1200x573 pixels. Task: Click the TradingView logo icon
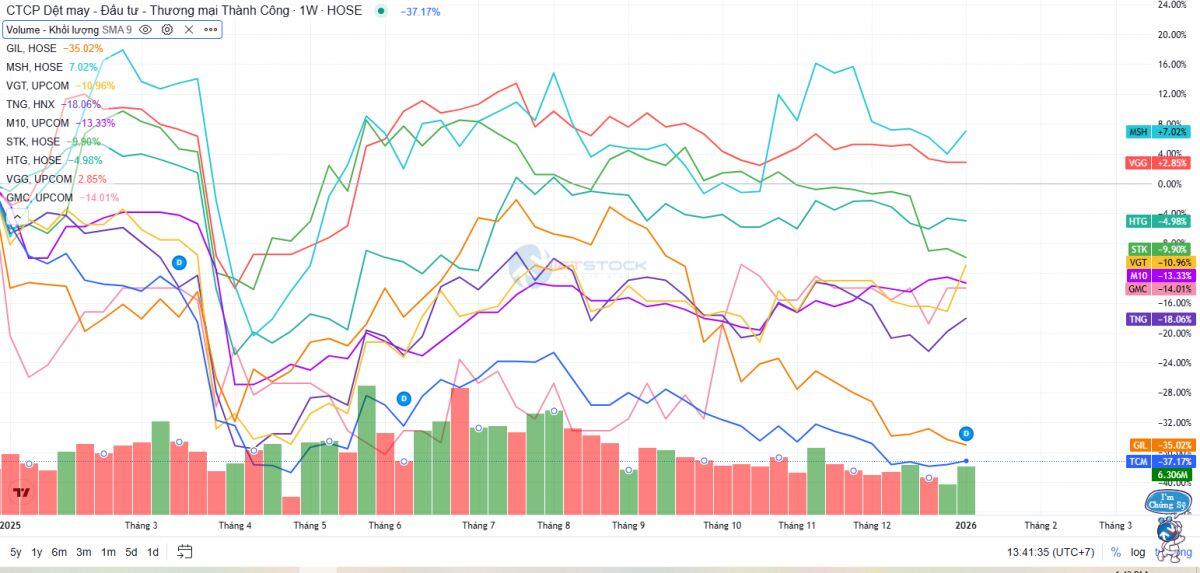(21, 493)
